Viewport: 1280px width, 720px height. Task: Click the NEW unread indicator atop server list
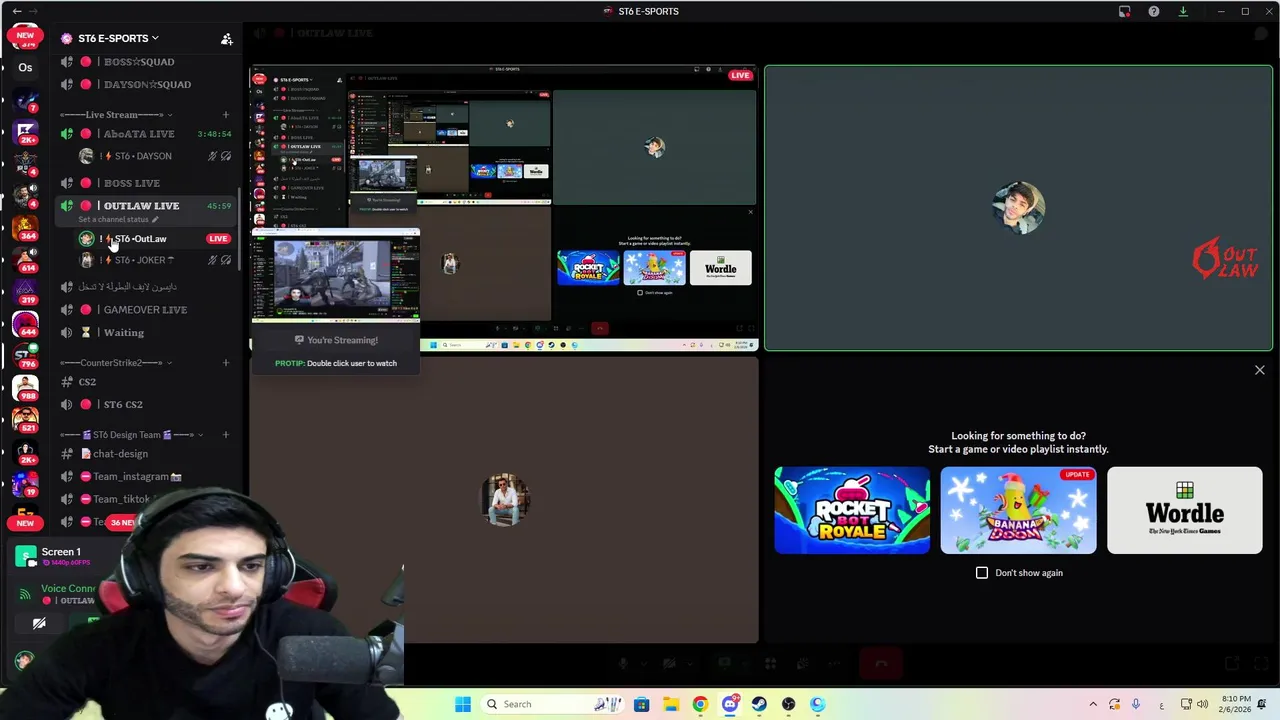(x=25, y=35)
